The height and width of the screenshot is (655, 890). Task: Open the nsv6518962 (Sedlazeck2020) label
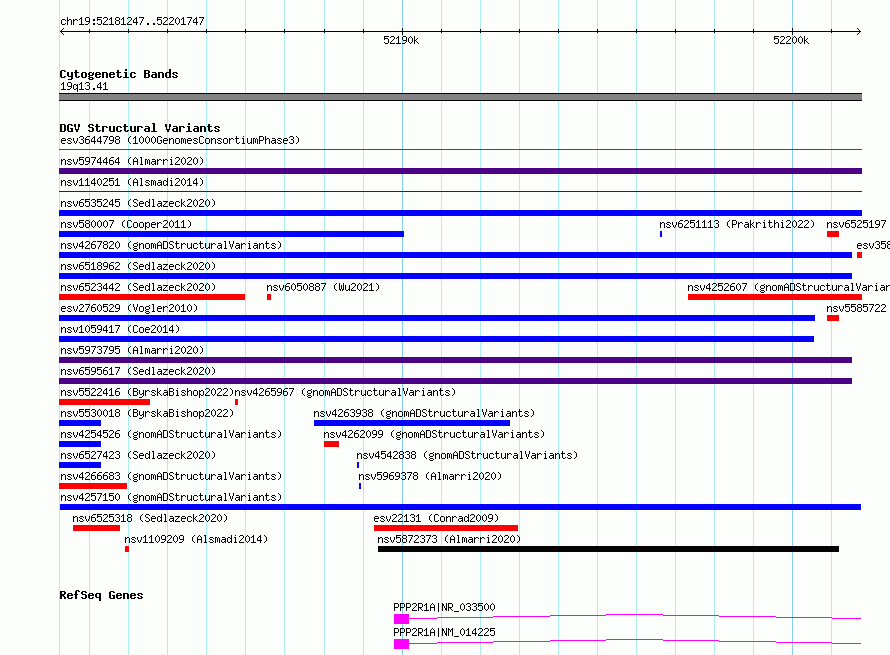tap(138, 266)
